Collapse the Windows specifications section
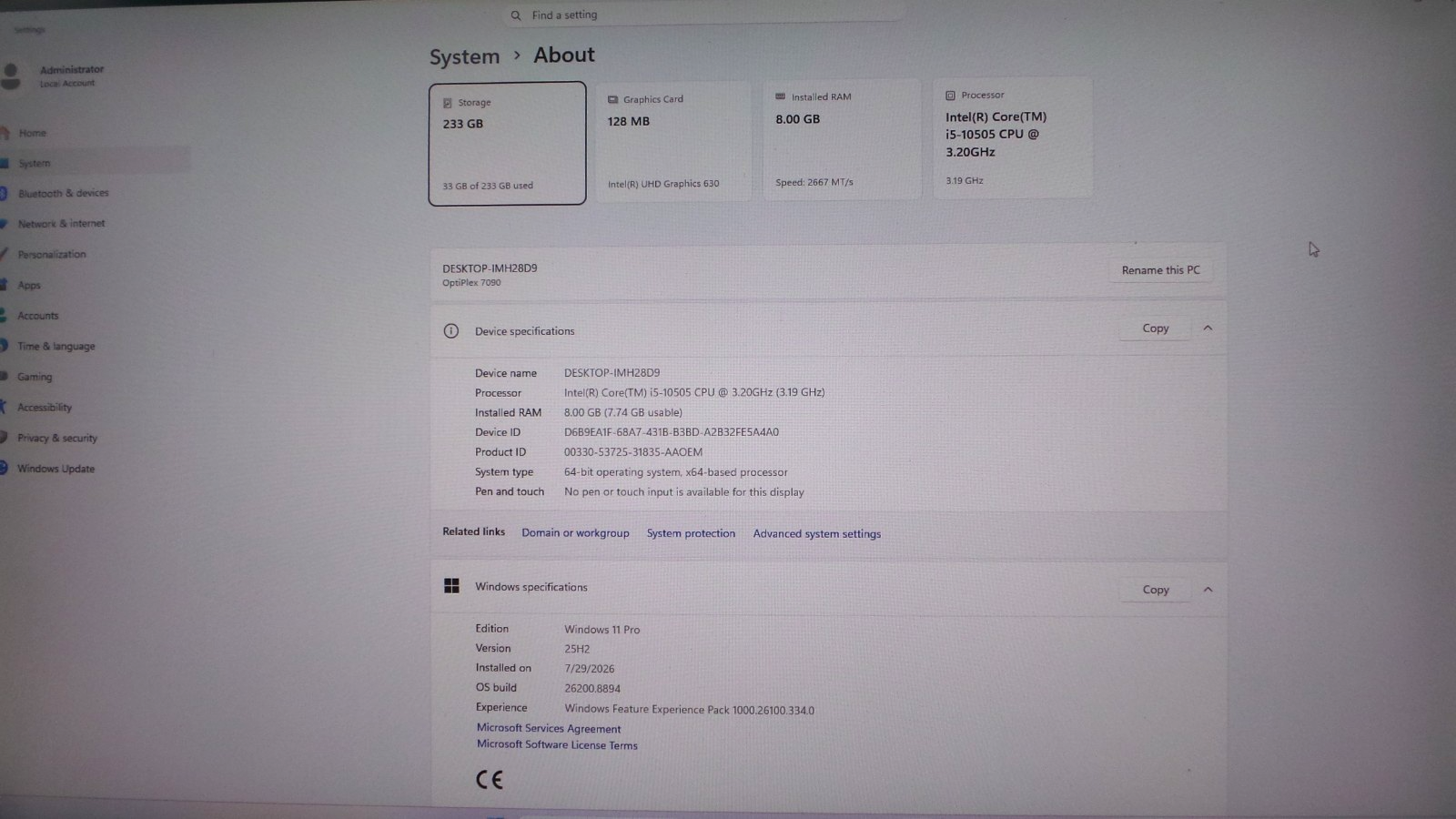The height and width of the screenshot is (819, 1456). click(1208, 590)
